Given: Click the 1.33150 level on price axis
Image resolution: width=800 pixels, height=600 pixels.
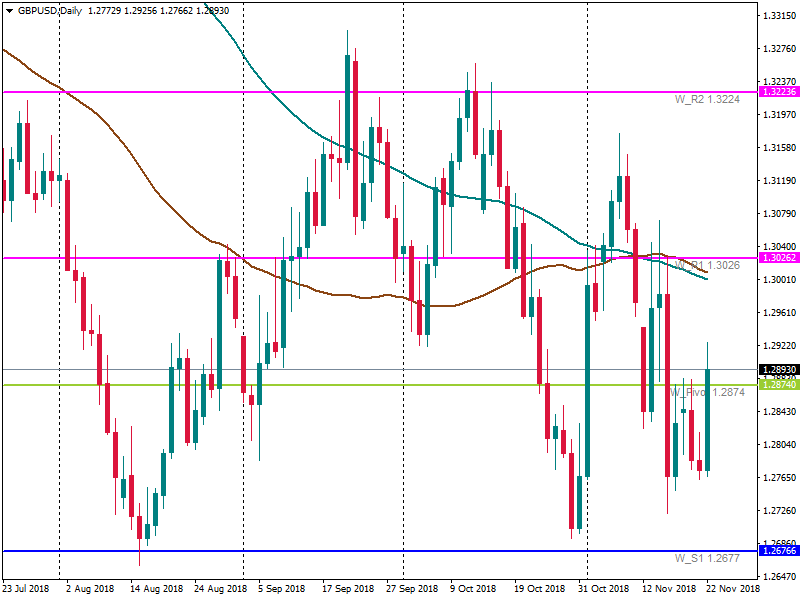Looking at the screenshot, I should point(779,16).
